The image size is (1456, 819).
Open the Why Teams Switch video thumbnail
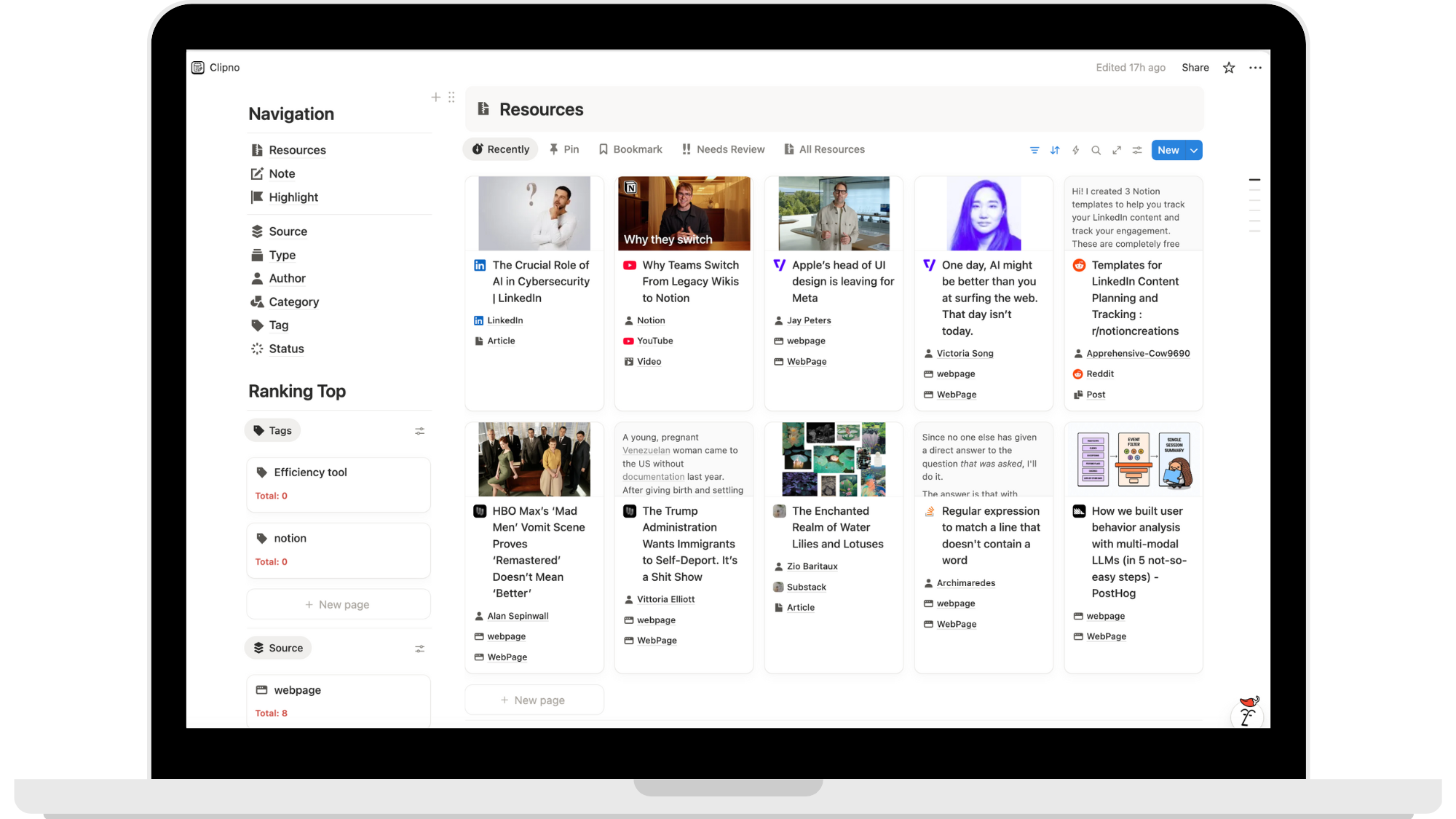click(x=684, y=213)
